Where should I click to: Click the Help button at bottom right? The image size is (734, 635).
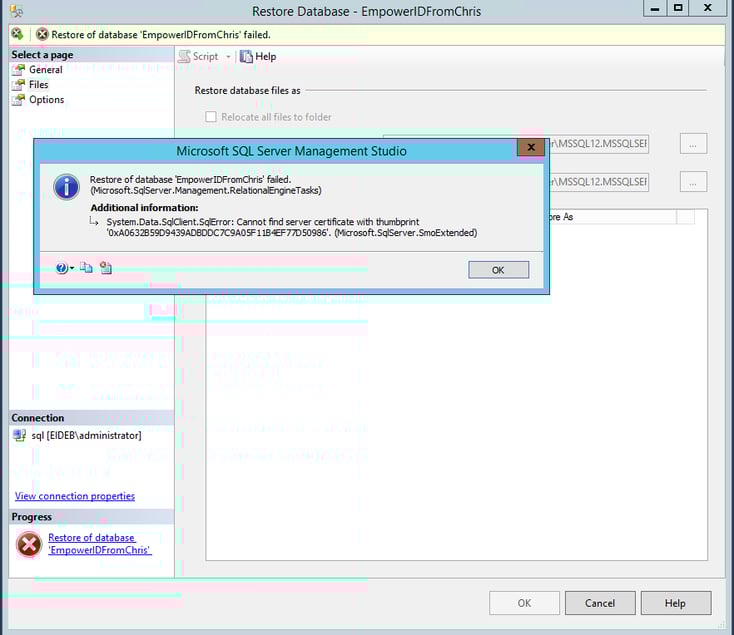pos(675,603)
